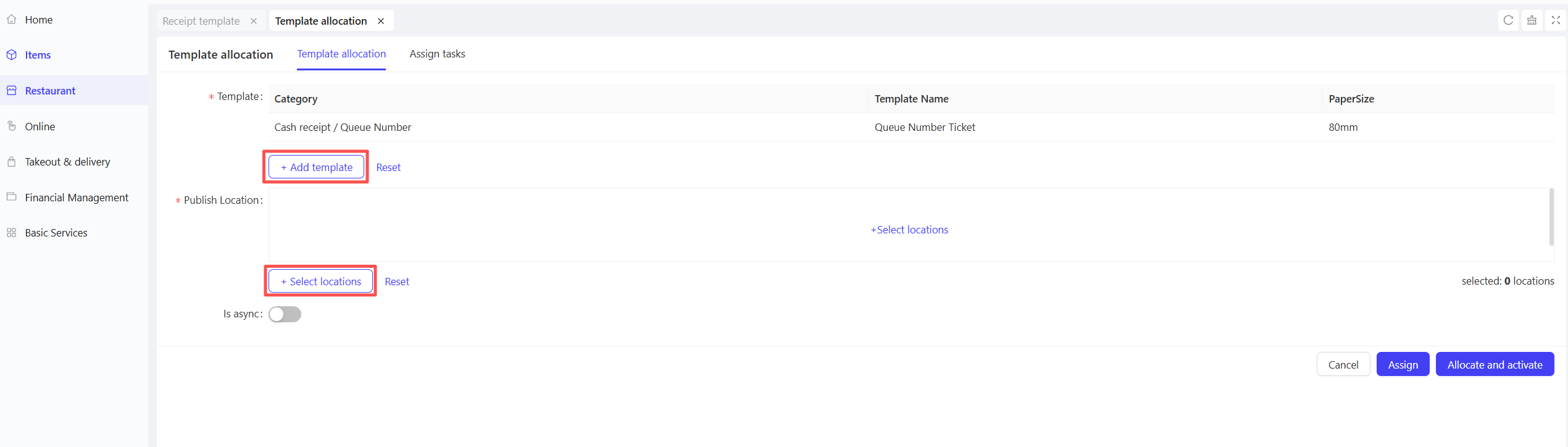The height and width of the screenshot is (447, 1568).
Task: Toggle the Is async switch
Action: (285, 314)
